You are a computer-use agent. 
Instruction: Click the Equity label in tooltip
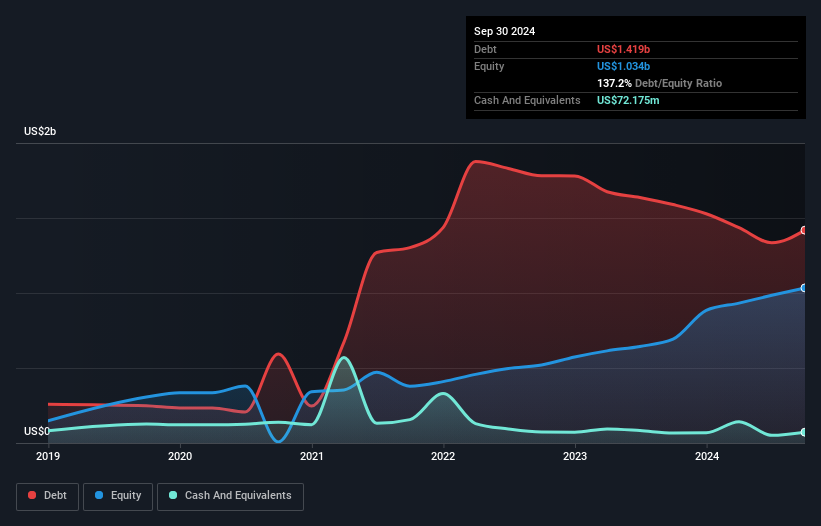point(489,66)
